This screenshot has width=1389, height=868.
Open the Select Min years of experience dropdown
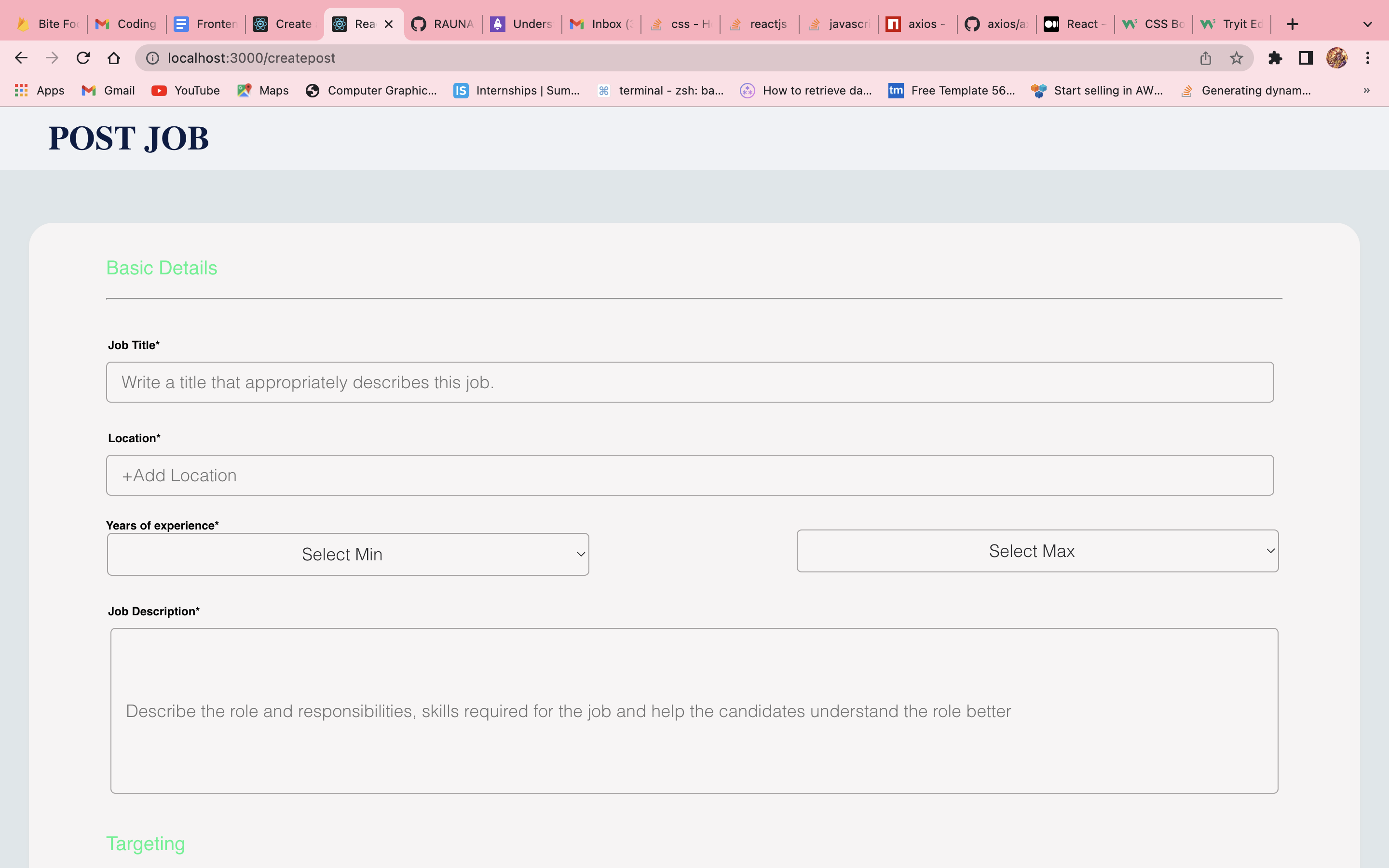pyautogui.click(x=347, y=554)
